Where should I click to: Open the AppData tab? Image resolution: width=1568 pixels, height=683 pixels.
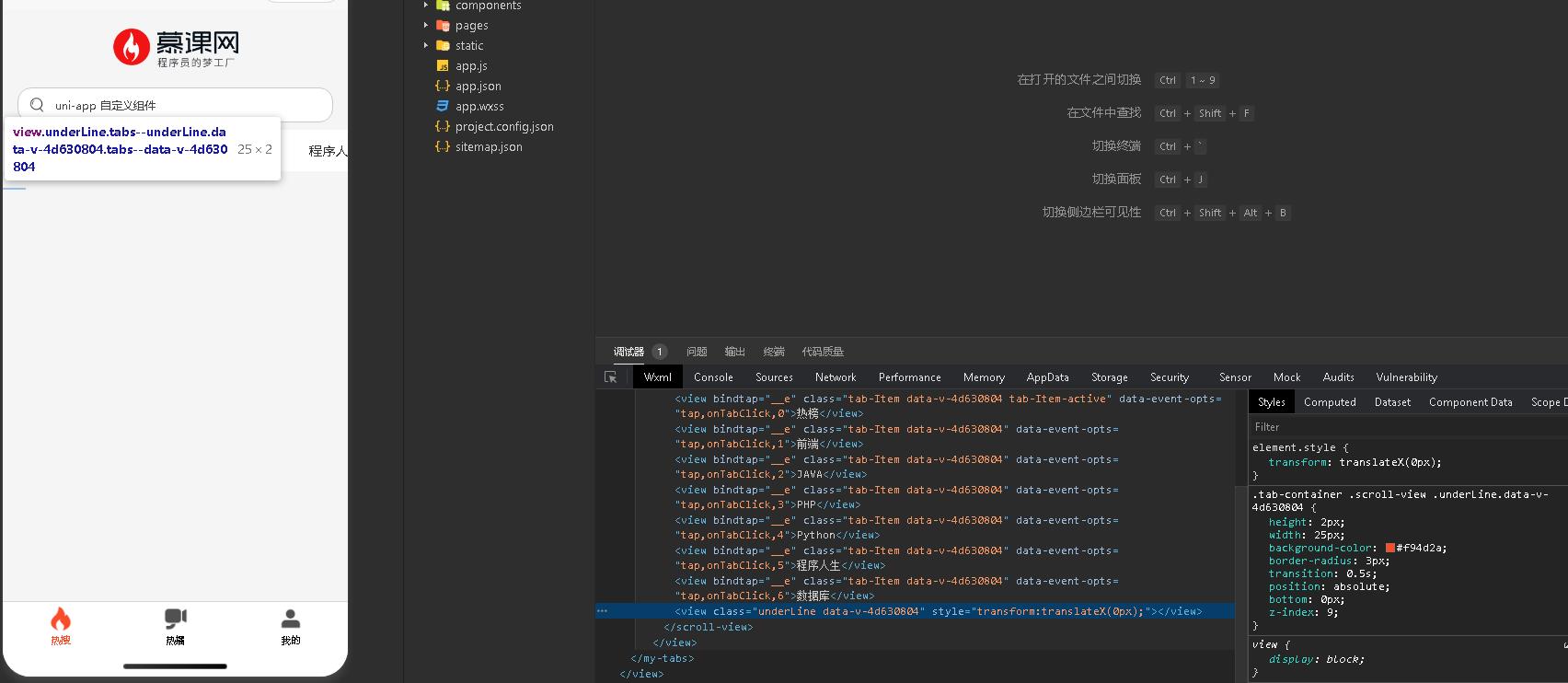tap(1048, 377)
